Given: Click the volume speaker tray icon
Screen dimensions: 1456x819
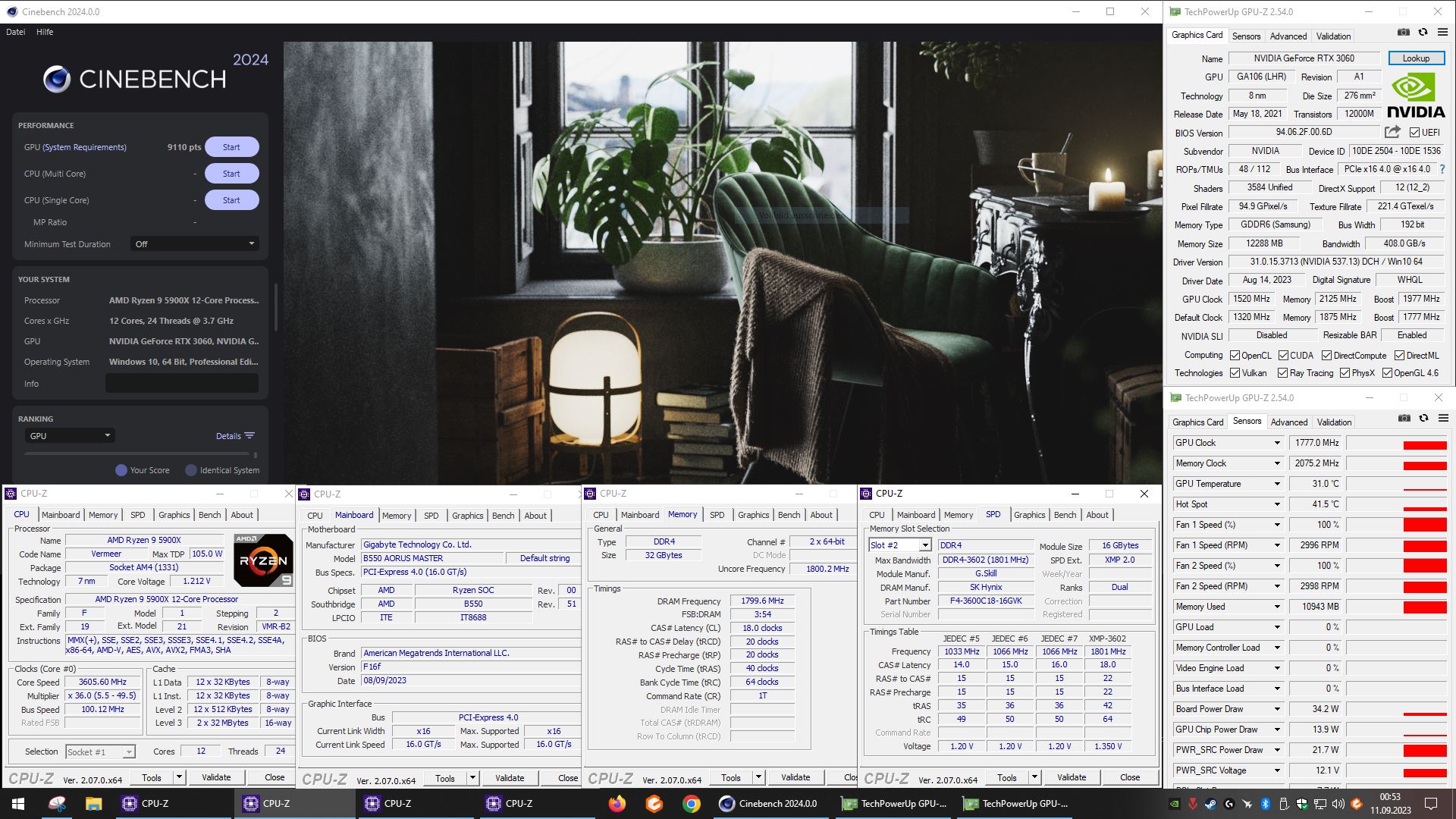Looking at the screenshot, I should [x=1338, y=804].
